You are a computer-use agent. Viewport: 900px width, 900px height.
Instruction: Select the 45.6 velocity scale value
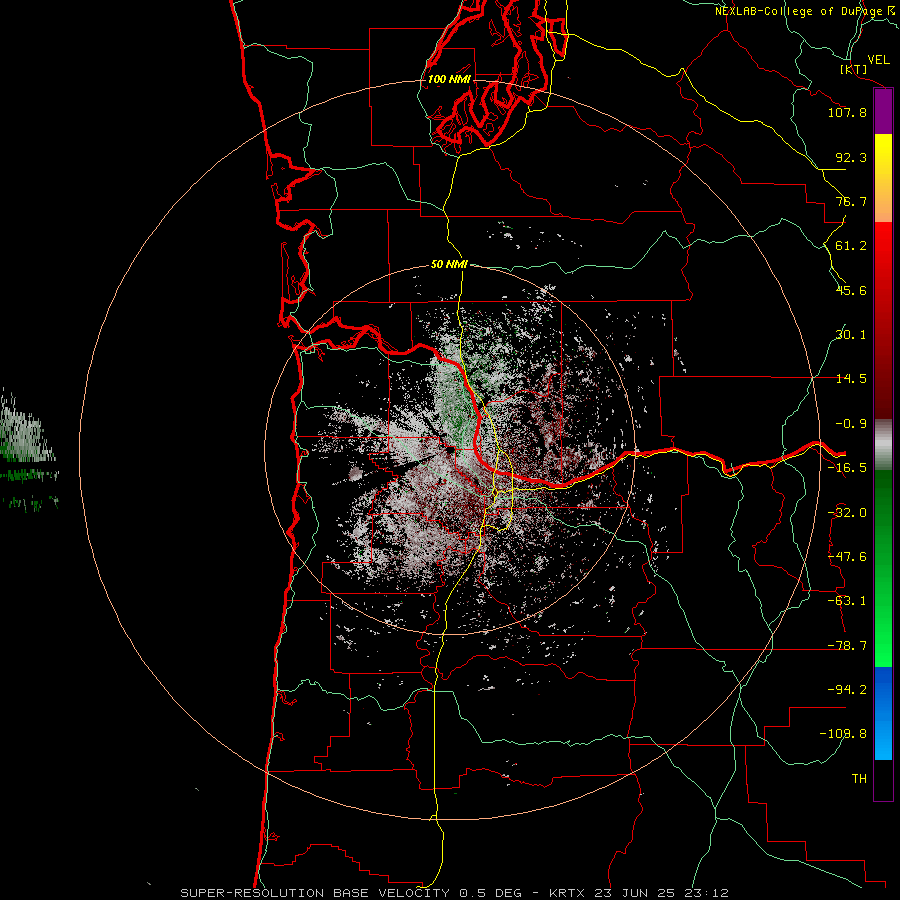click(x=851, y=290)
